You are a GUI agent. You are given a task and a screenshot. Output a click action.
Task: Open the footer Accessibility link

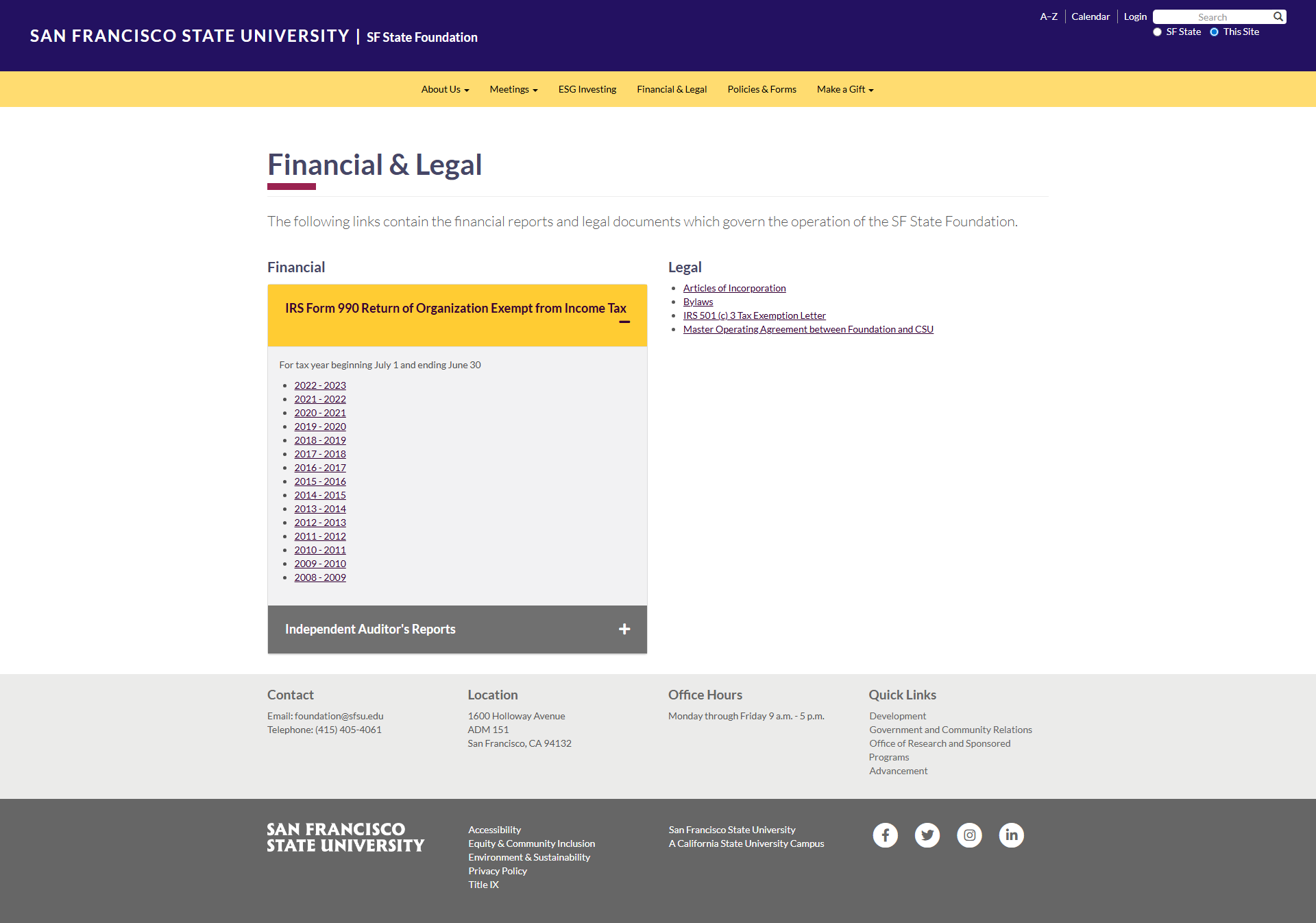coord(494,830)
